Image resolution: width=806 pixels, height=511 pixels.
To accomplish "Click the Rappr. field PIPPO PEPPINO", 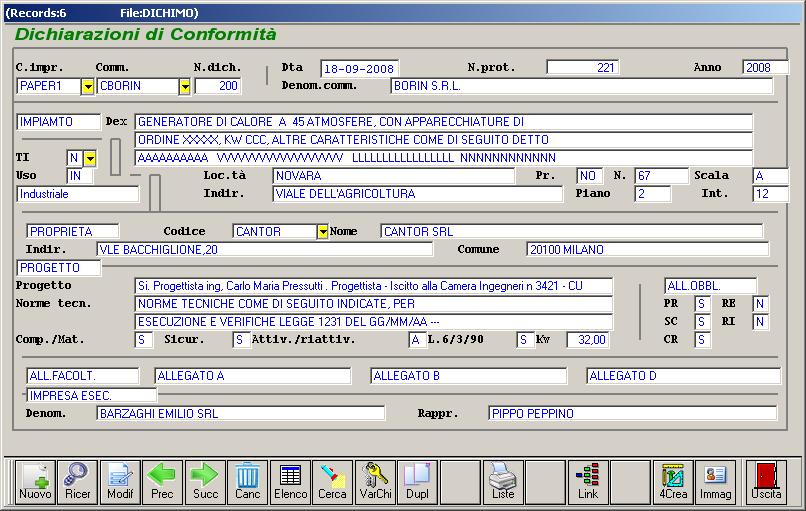I will [633, 413].
